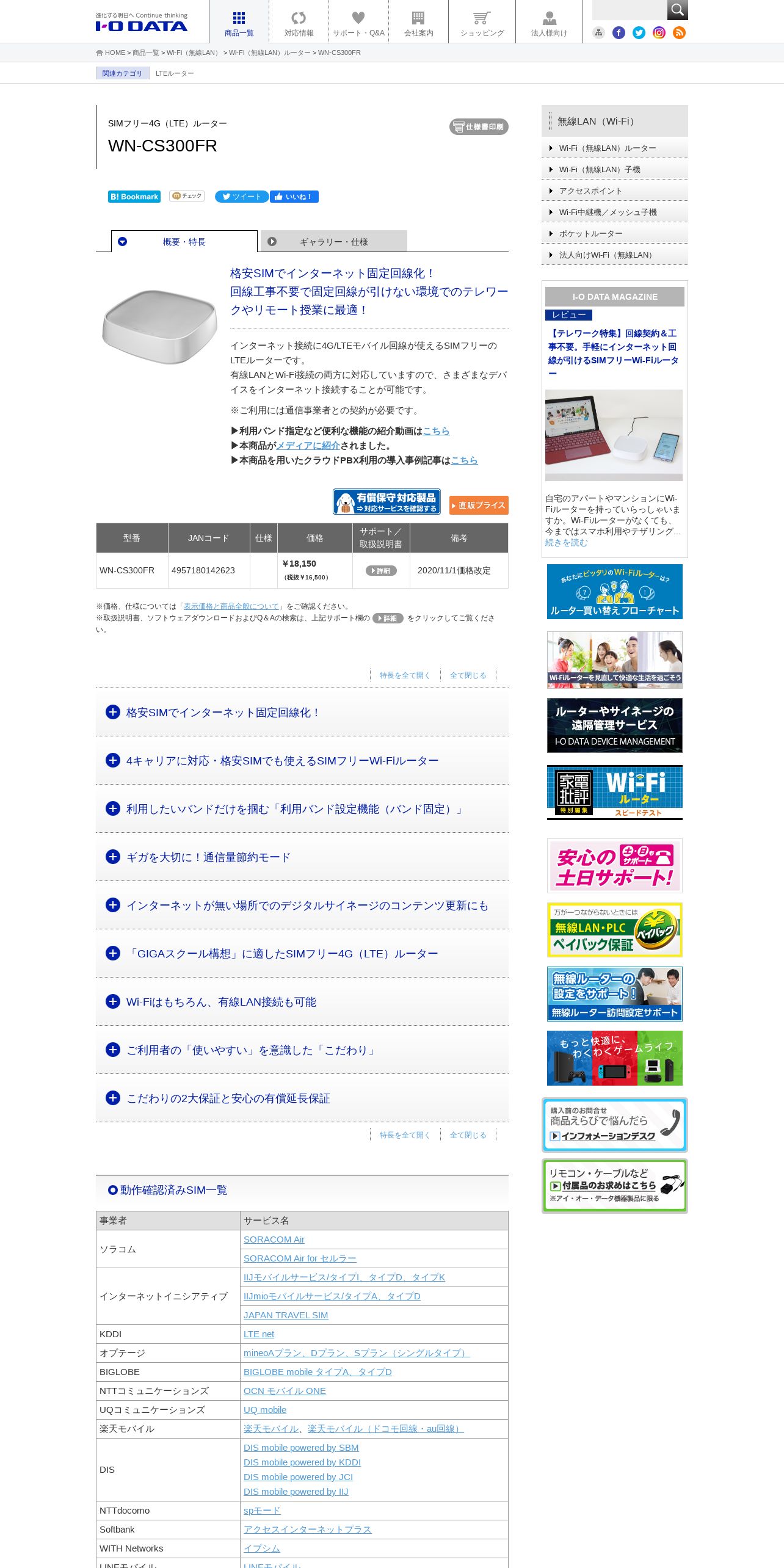Expand the 2大保証と有償延長保証 section
Viewport: 784px width, 1568px height.
tap(302, 1098)
